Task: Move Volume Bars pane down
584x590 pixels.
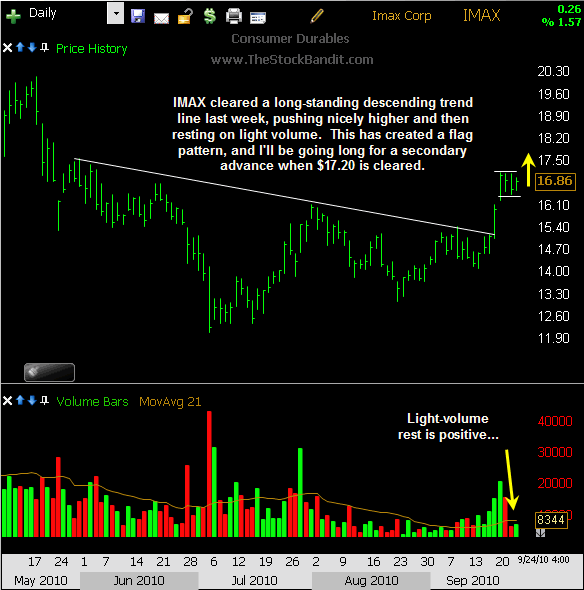Action: [32, 400]
